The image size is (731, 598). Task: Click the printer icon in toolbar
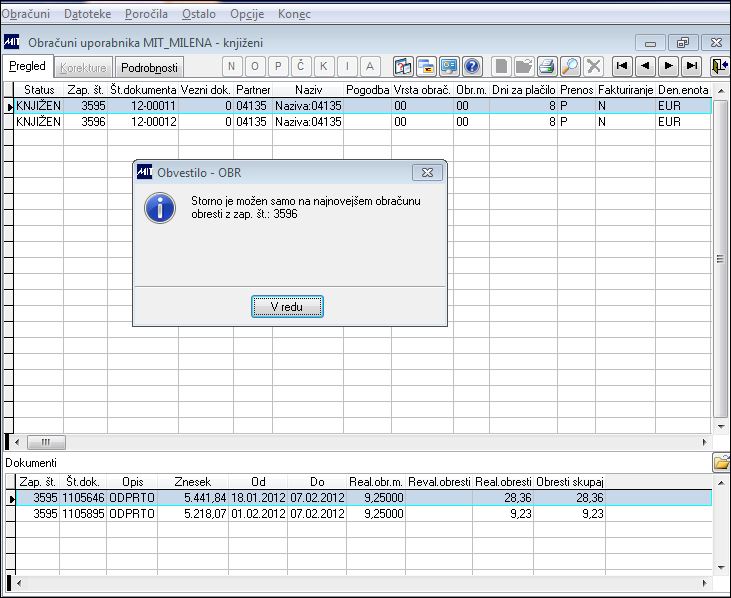[x=547, y=66]
